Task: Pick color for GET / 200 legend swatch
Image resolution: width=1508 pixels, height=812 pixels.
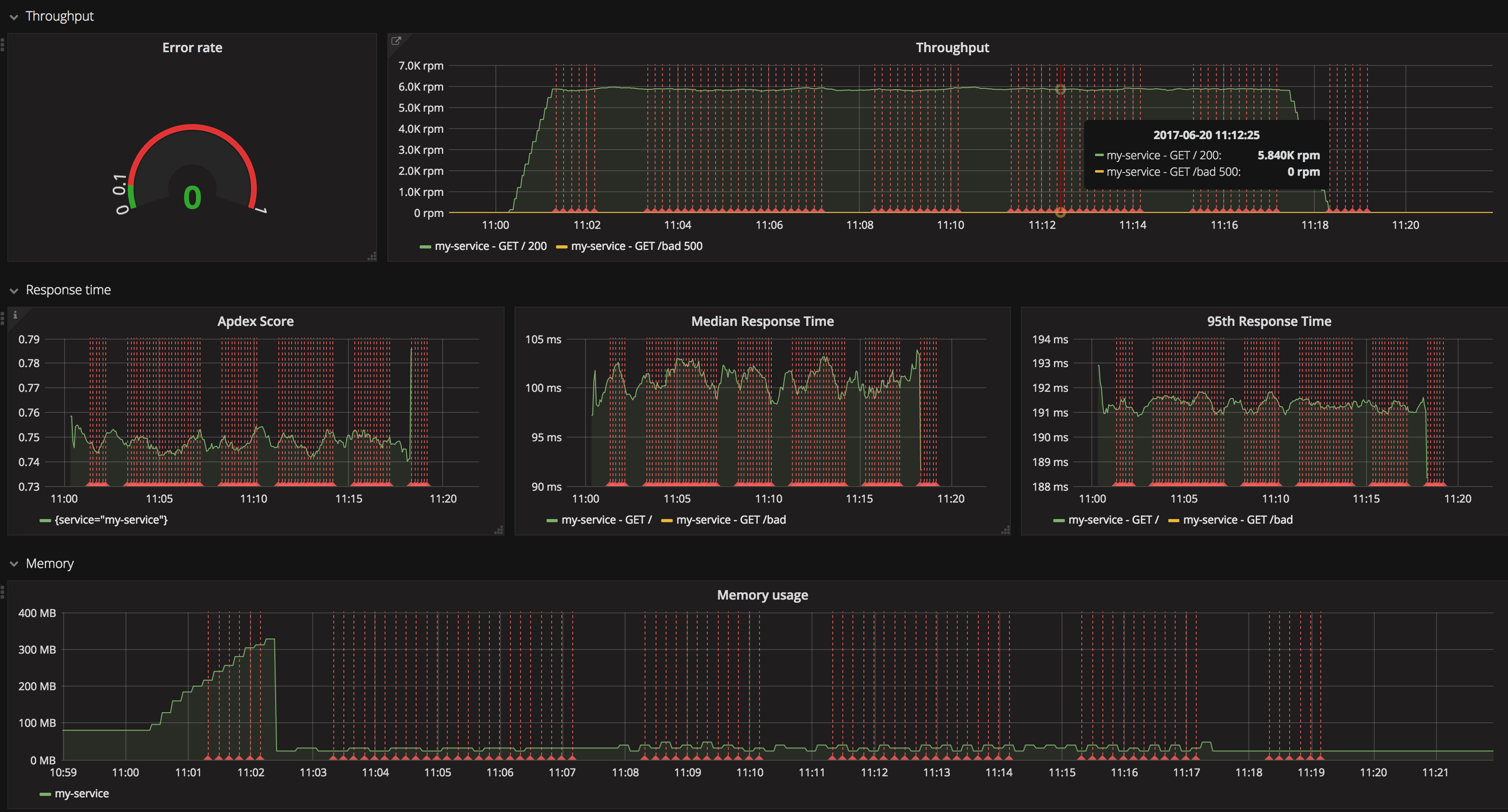Action: point(426,247)
